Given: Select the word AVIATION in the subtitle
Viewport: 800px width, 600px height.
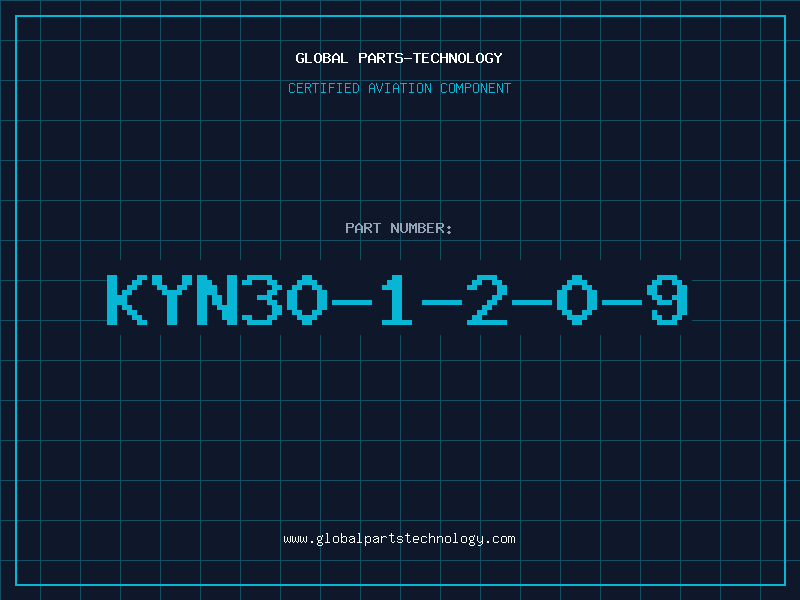Looking at the screenshot, I should coord(400,88).
